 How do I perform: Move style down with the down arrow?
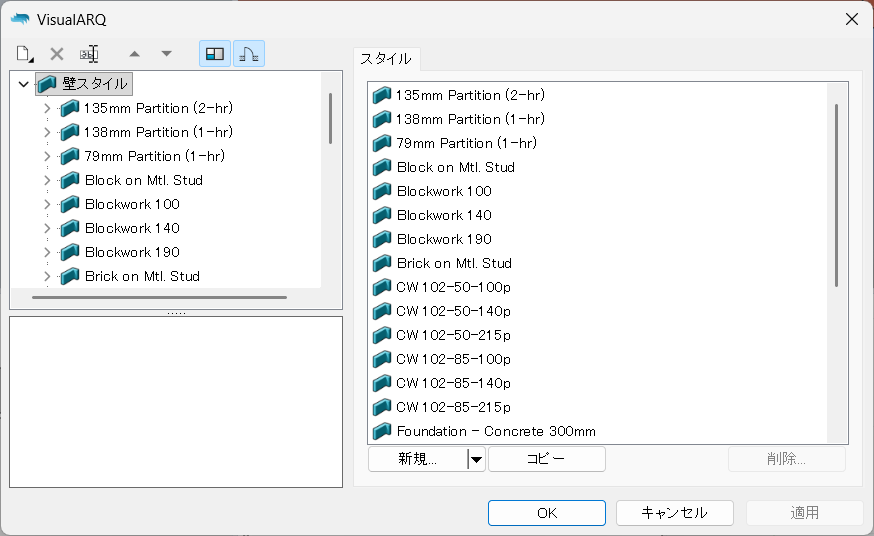pos(166,54)
